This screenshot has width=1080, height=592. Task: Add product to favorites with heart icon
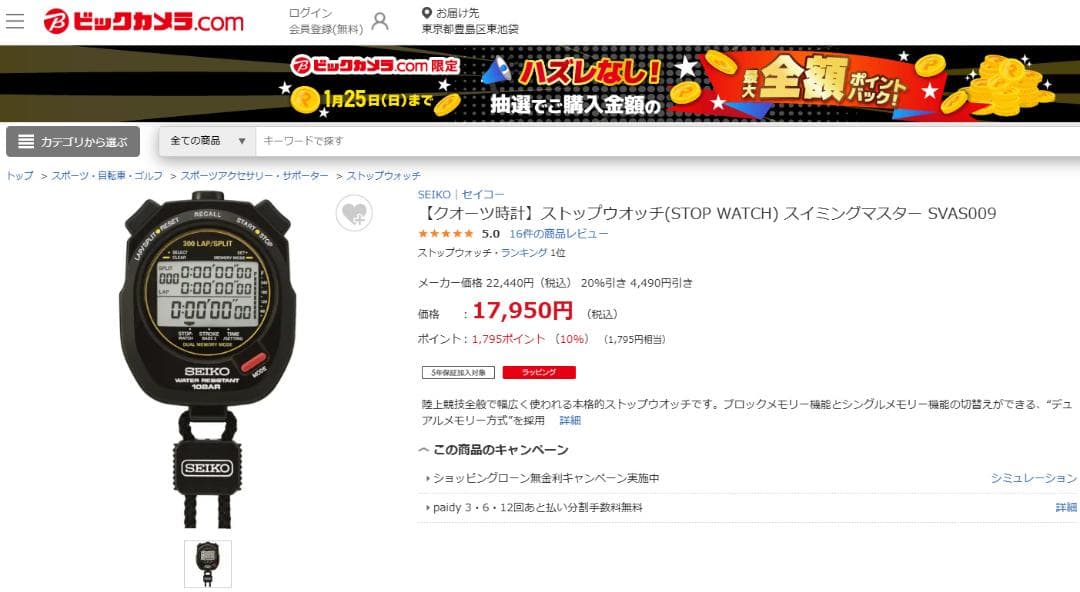(354, 214)
